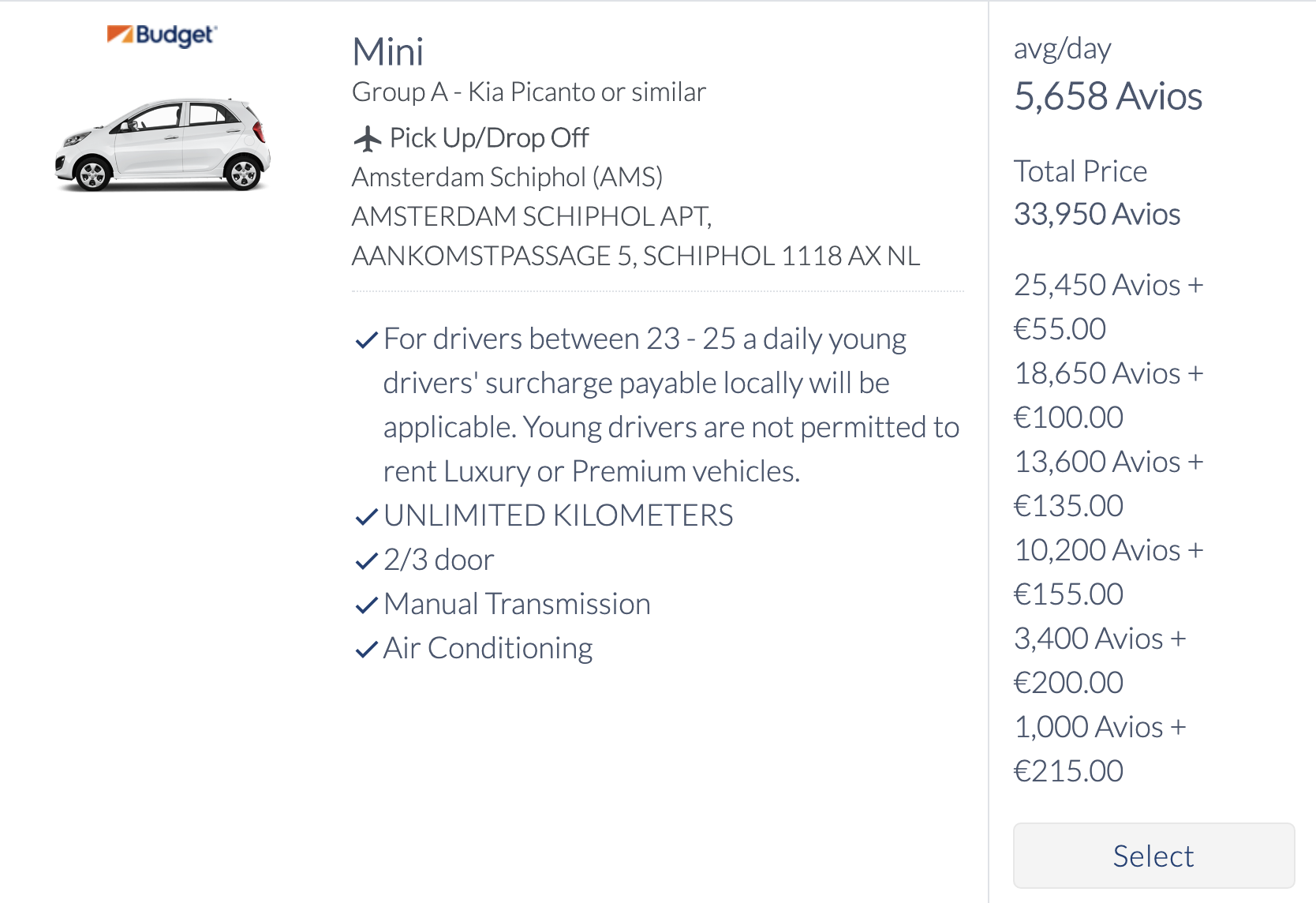This screenshot has height=903, width=1316.
Task: Click the 5,658 Avios avg/day price
Action: coord(1108,96)
